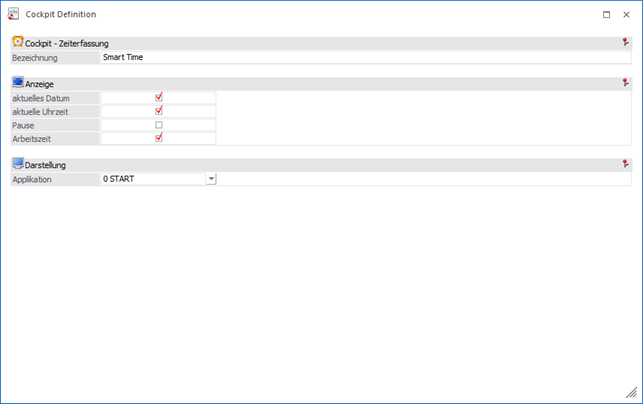Focus the Bezeichnung field containing Smart Time
The width and height of the screenshot is (643, 404).
(365, 58)
